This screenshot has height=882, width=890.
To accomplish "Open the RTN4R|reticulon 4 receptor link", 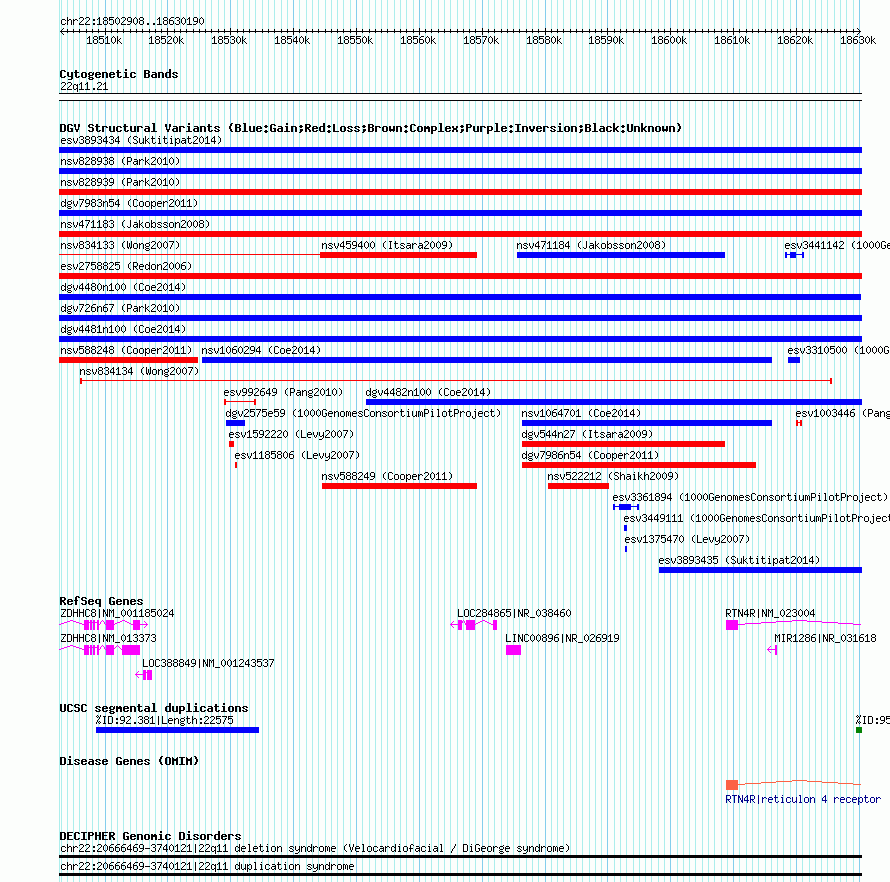I will coord(803,799).
